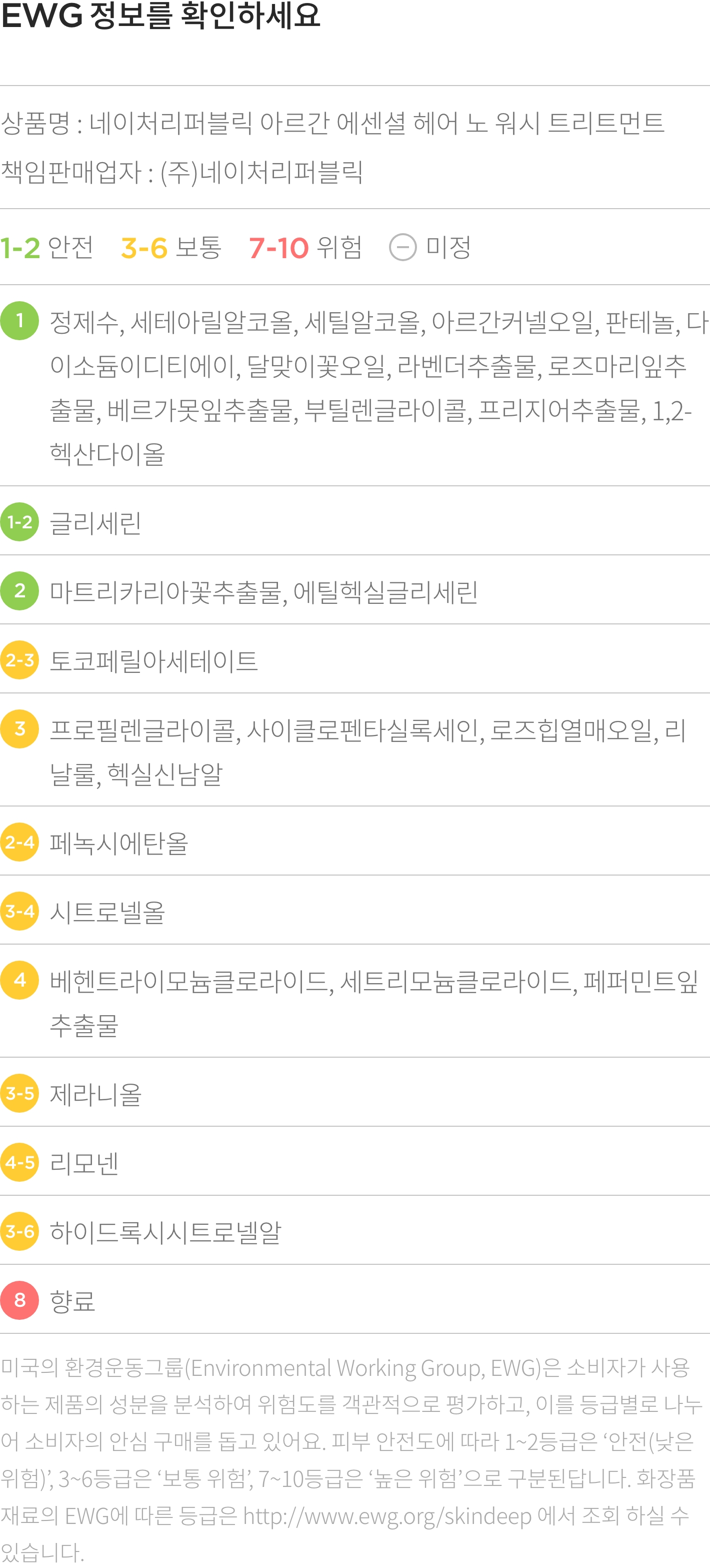710x1568 pixels.
Task: Click the 7-10 위험 legend label
Action: click(305, 247)
